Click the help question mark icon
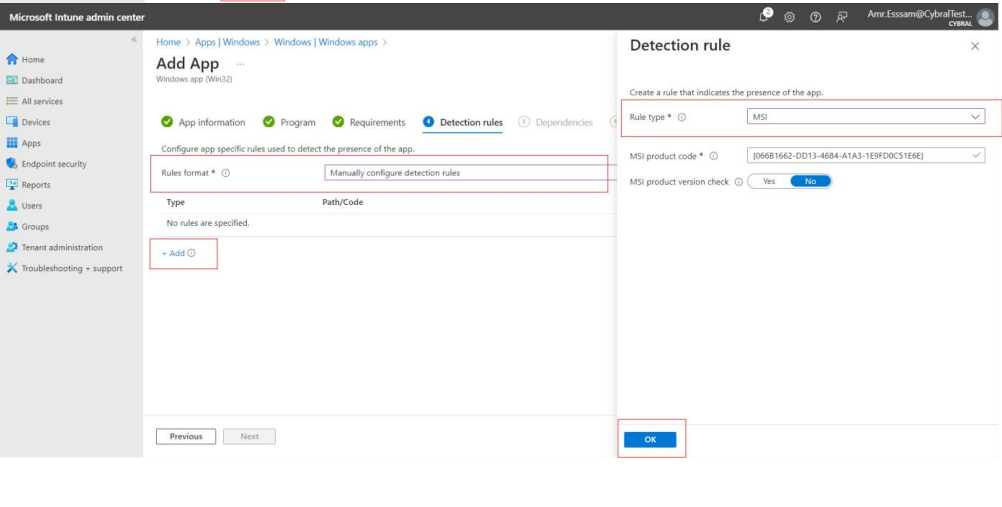The image size is (1002, 507). (816, 17)
